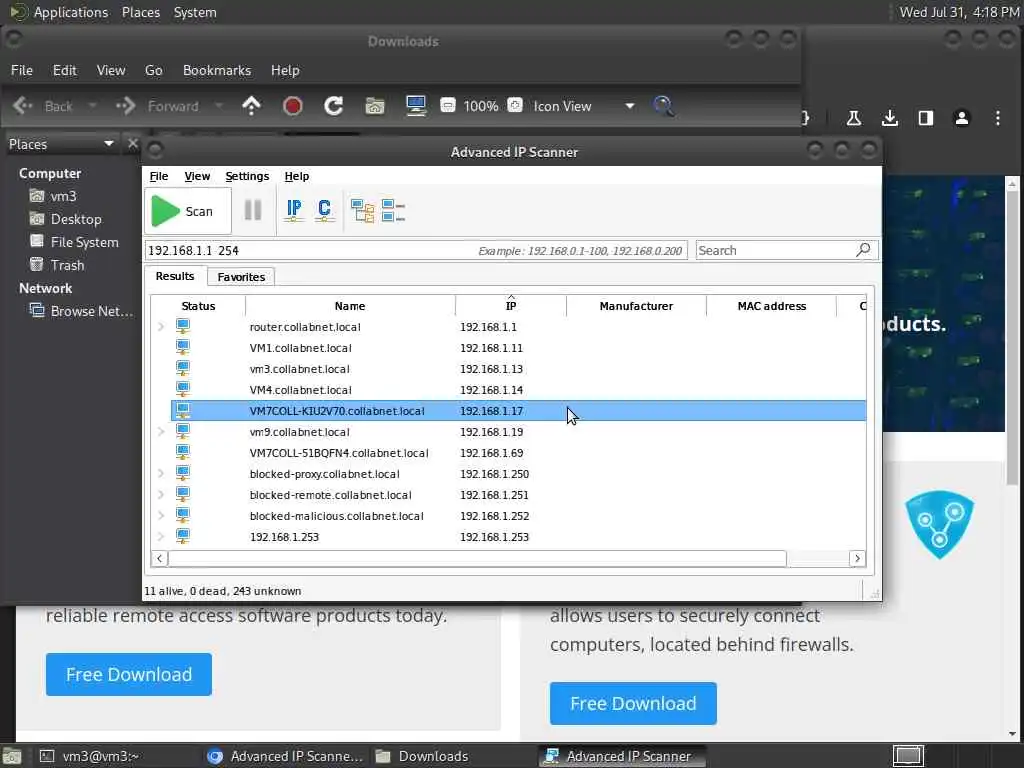Click the IP range input field
Image resolution: width=1024 pixels, height=768 pixels.
[416, 250]
